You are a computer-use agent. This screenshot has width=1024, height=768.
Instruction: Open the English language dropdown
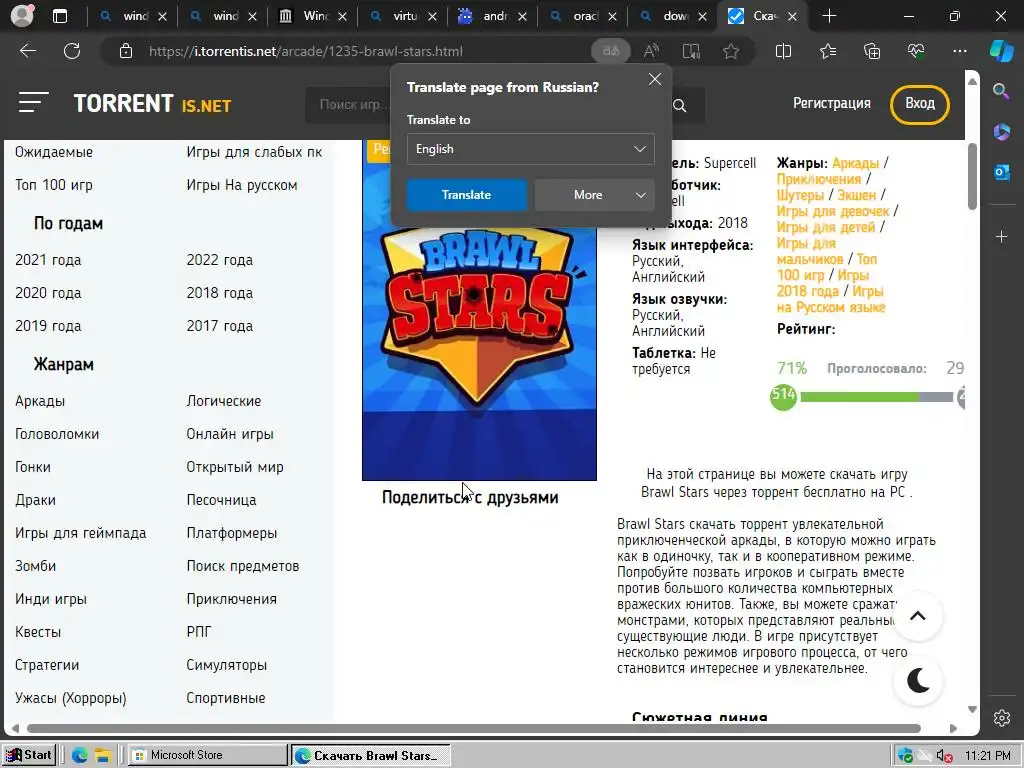[530, 149]
